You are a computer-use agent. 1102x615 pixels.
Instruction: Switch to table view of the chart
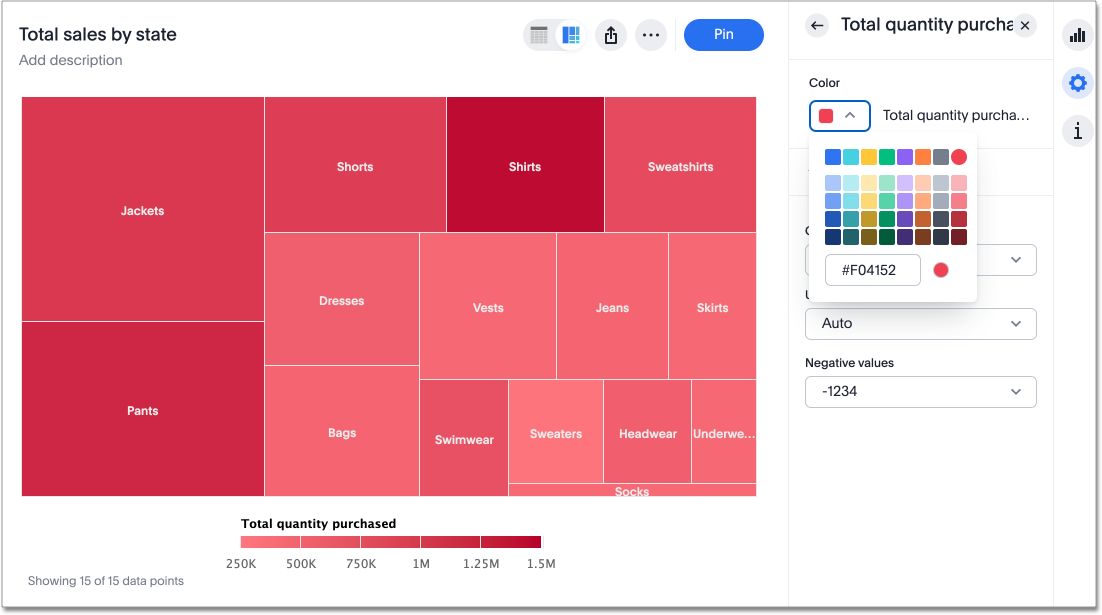(x=539, y=35)
